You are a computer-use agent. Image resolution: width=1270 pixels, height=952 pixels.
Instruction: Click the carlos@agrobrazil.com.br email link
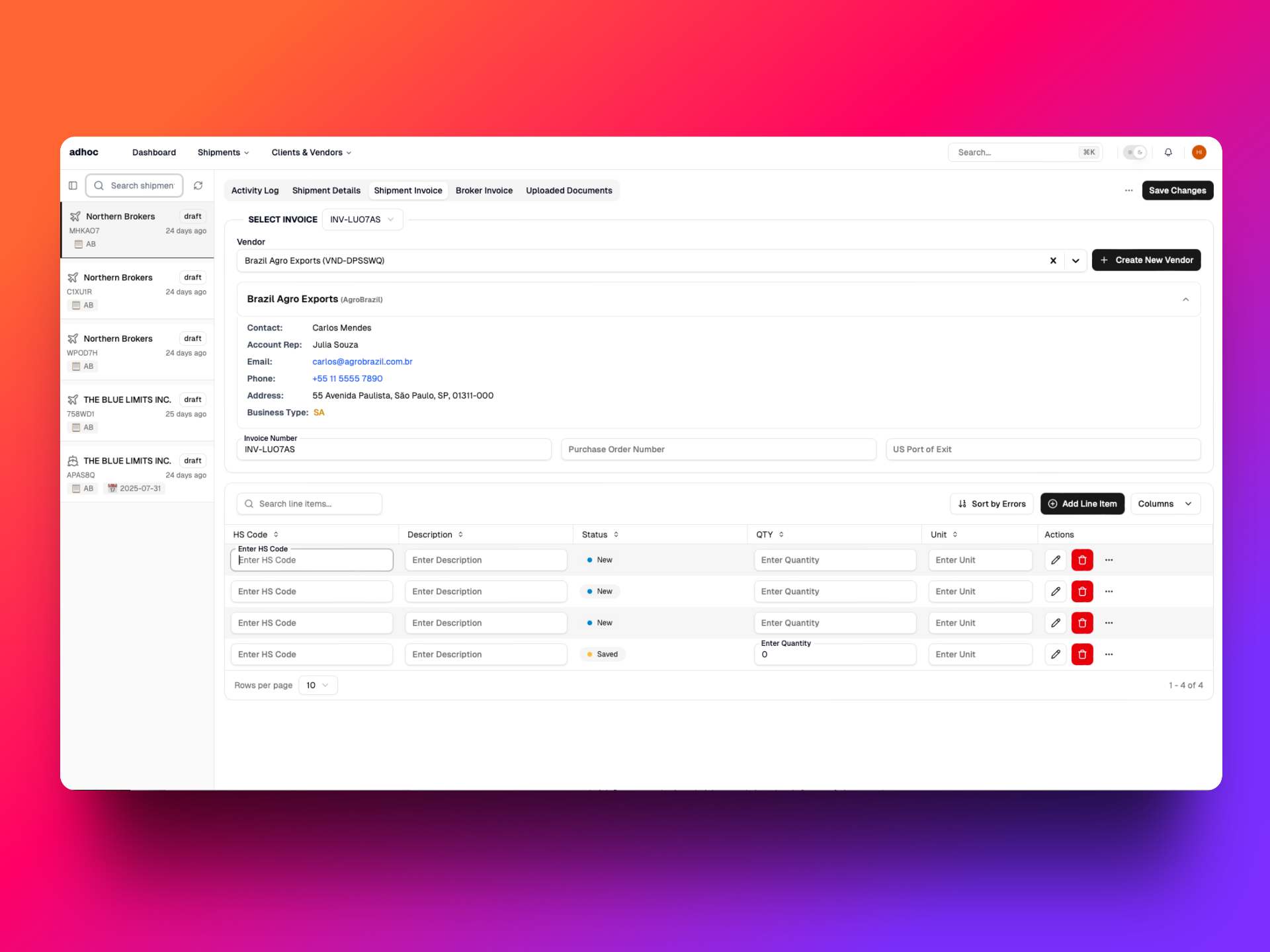click(362, 362)
